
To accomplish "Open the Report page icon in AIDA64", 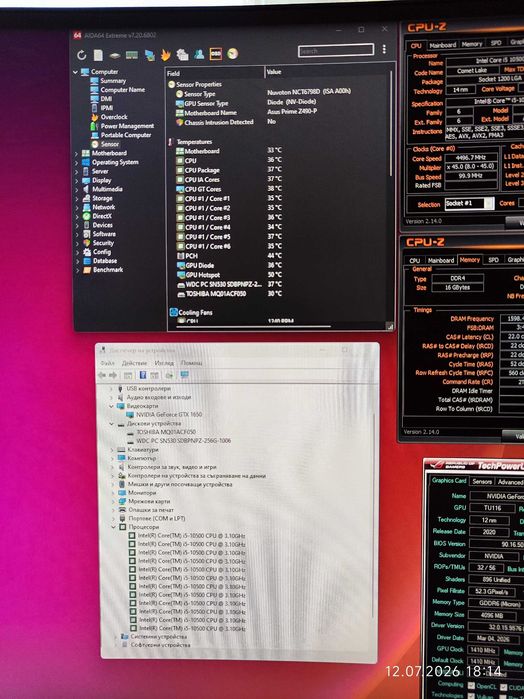I will click(x=98, y=55).
